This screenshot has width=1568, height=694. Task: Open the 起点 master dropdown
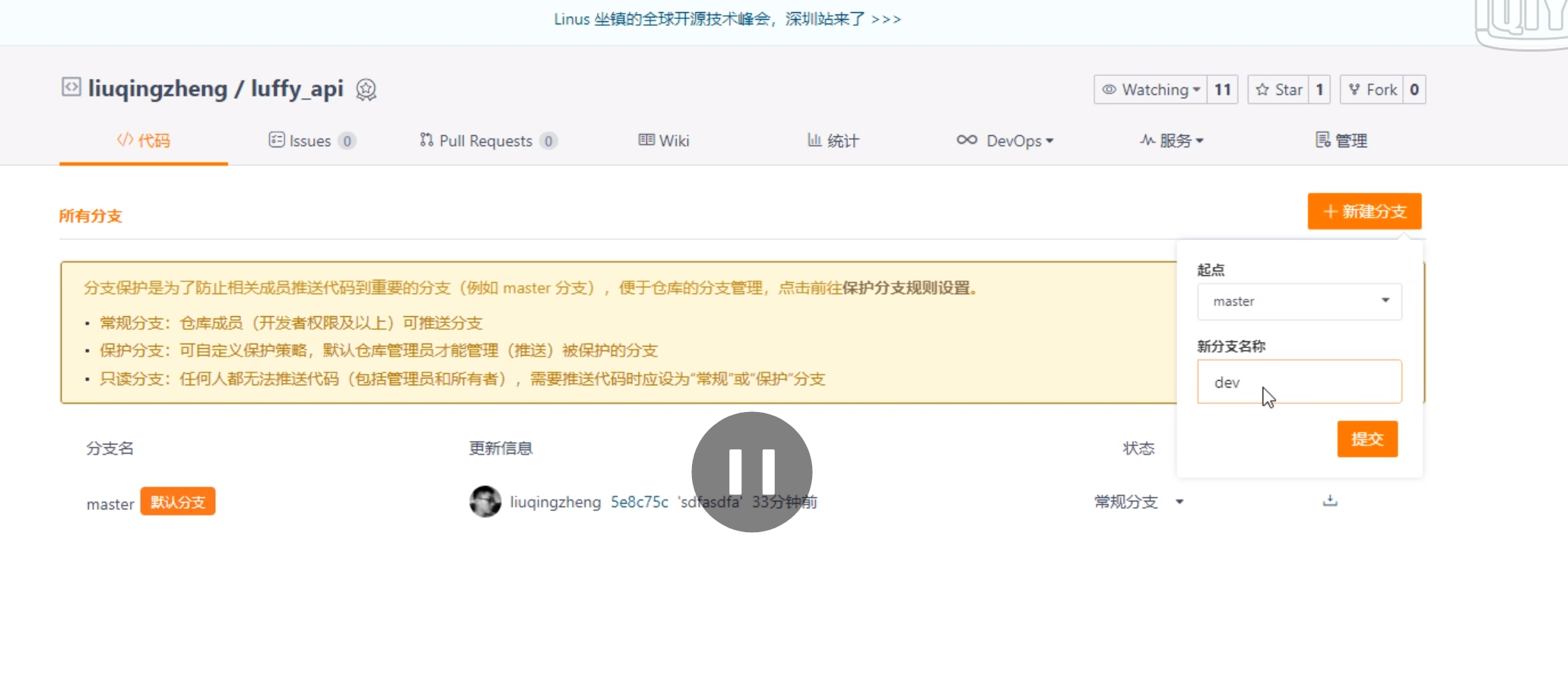[1300, 302]
